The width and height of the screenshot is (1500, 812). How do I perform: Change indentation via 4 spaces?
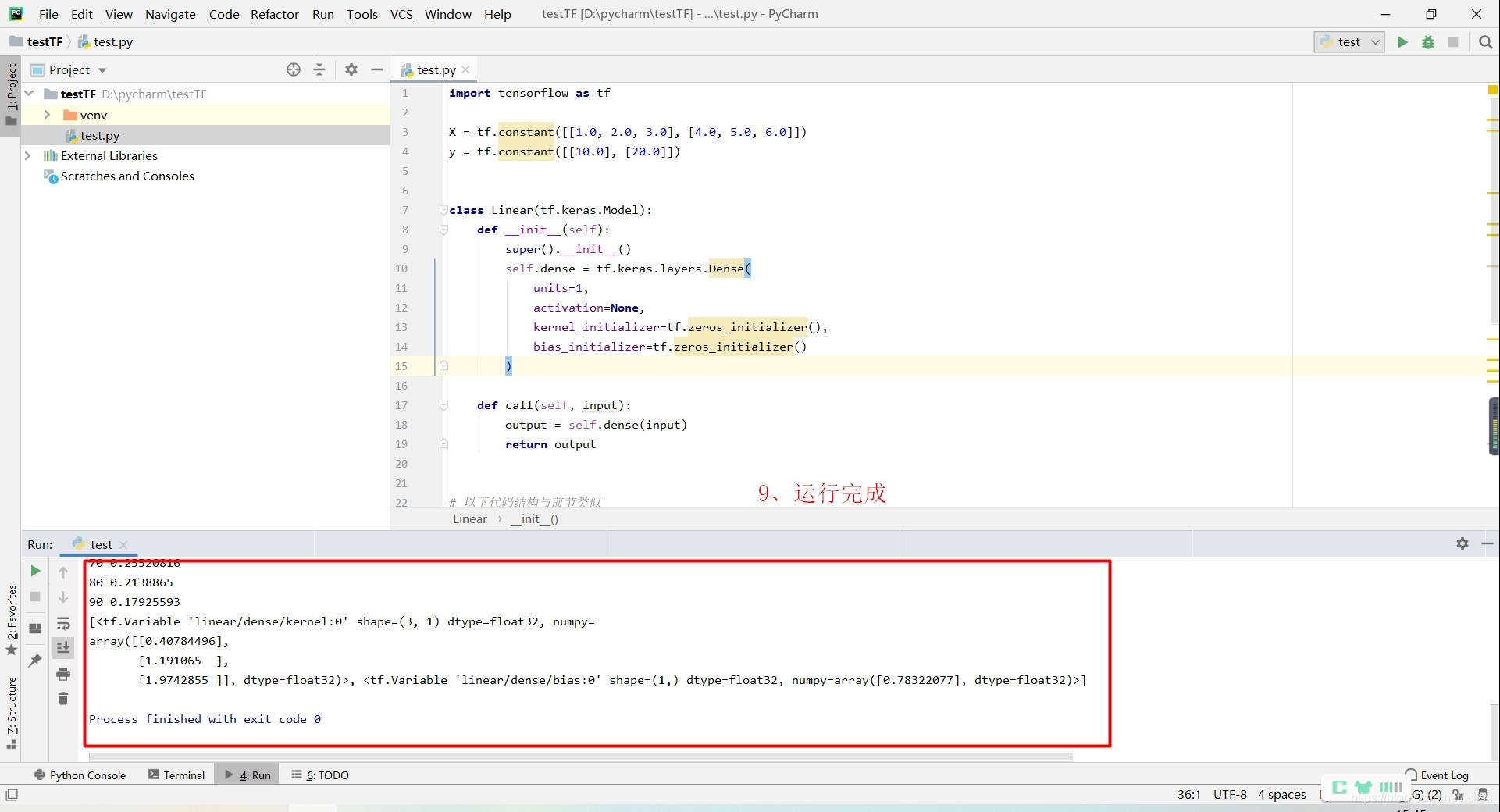coord(1281,795)
